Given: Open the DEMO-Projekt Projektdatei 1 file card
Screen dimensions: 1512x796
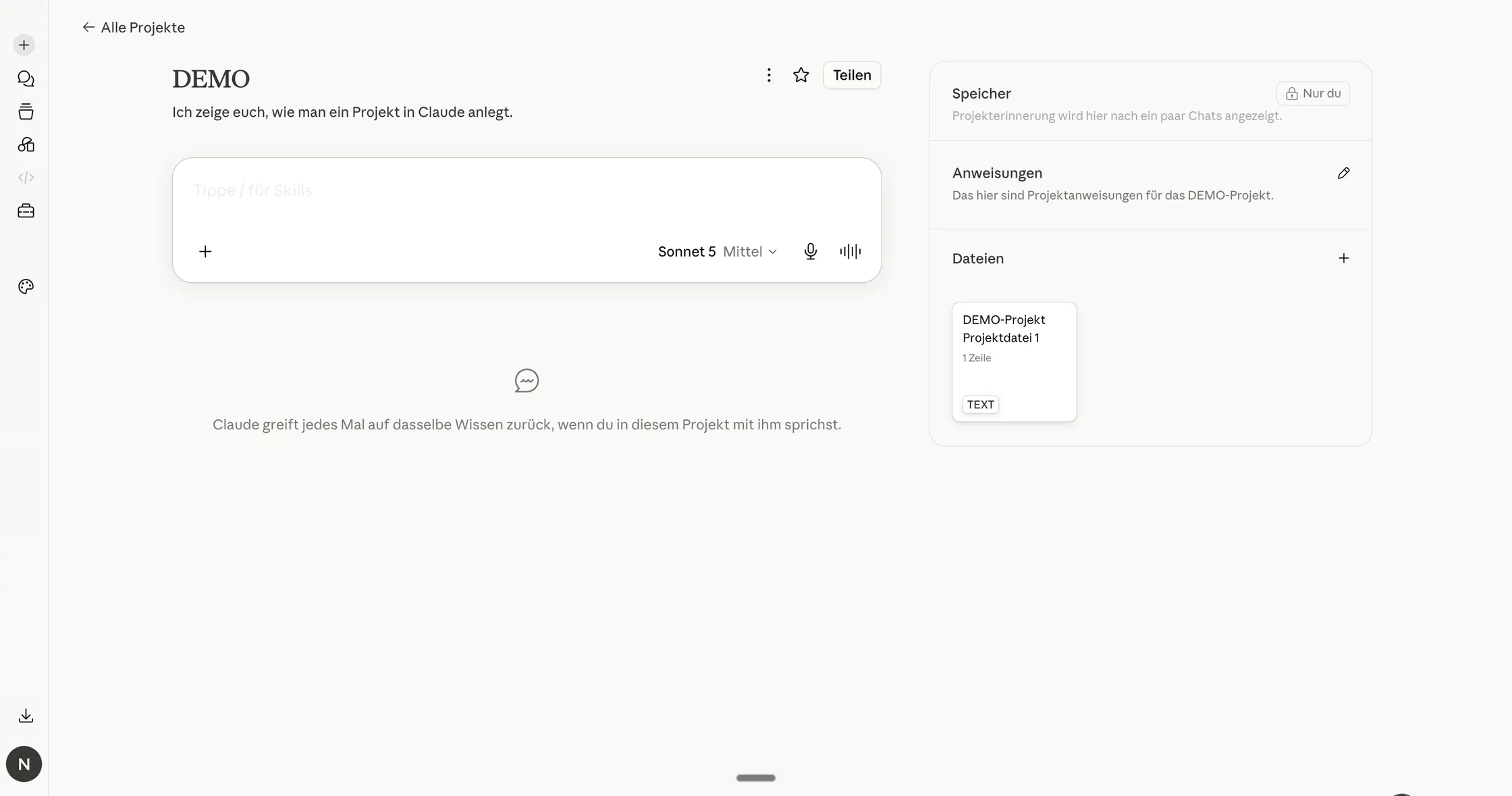Looking at the screenshot, I should 1015,362.
